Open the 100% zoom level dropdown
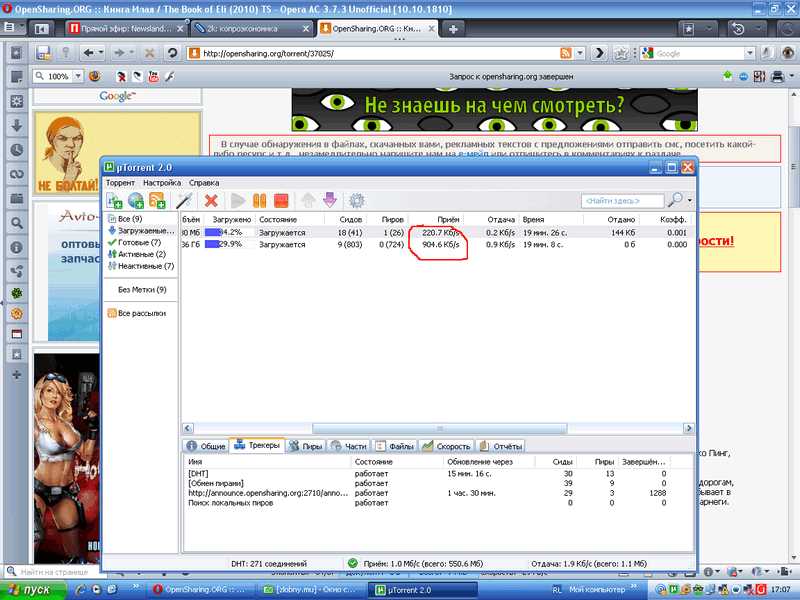The width and height of the screenshot is (800, 600). click(77, 76)
